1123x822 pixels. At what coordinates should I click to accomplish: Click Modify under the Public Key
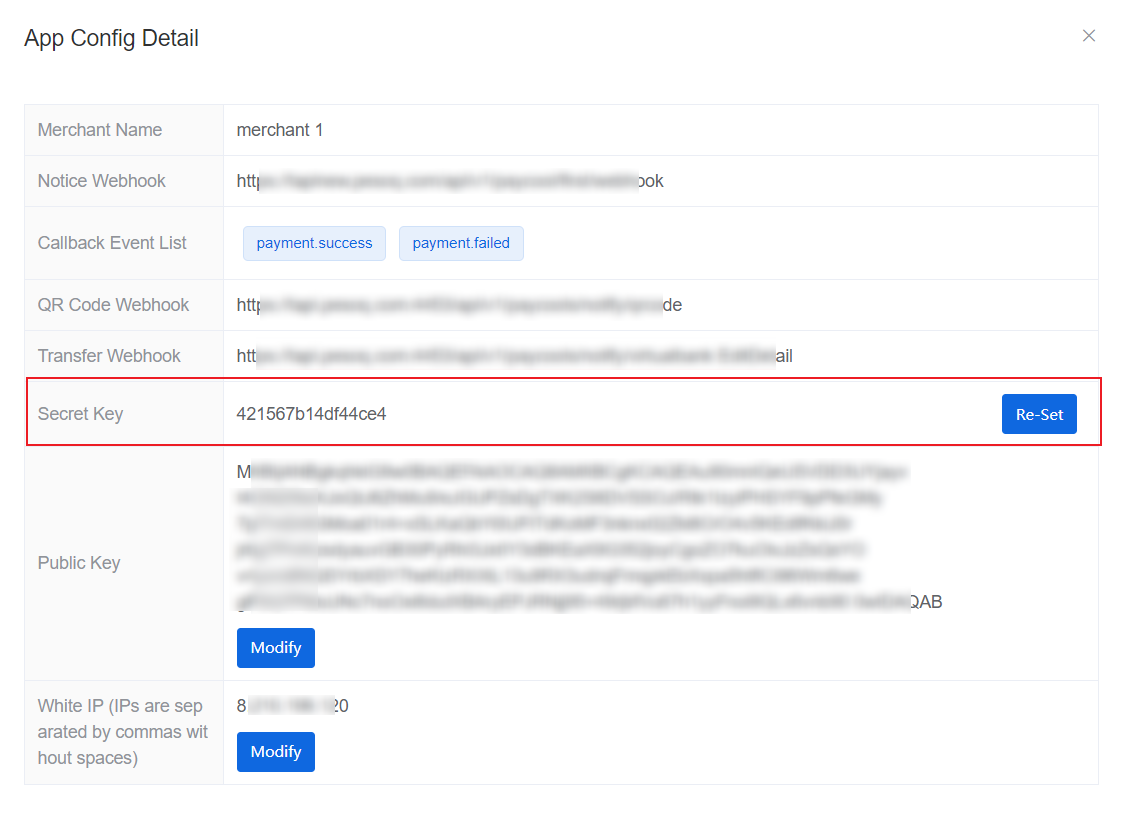pos(276,648)
